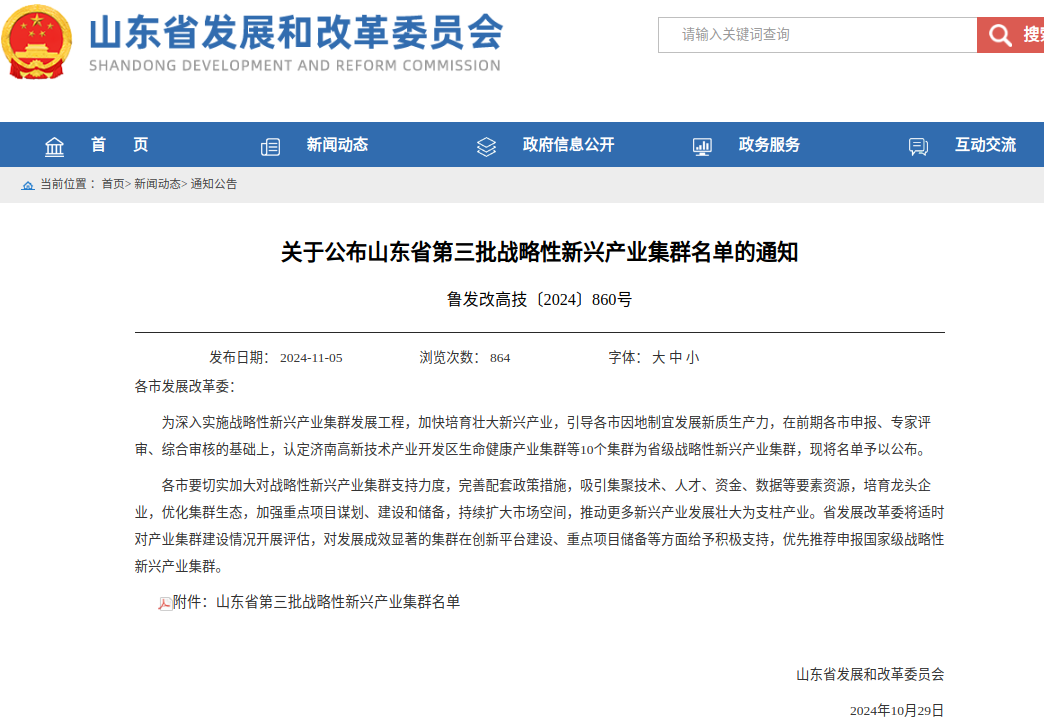
Task: Select 互动交流 in navigation bar
Action: tap(985, 145)
